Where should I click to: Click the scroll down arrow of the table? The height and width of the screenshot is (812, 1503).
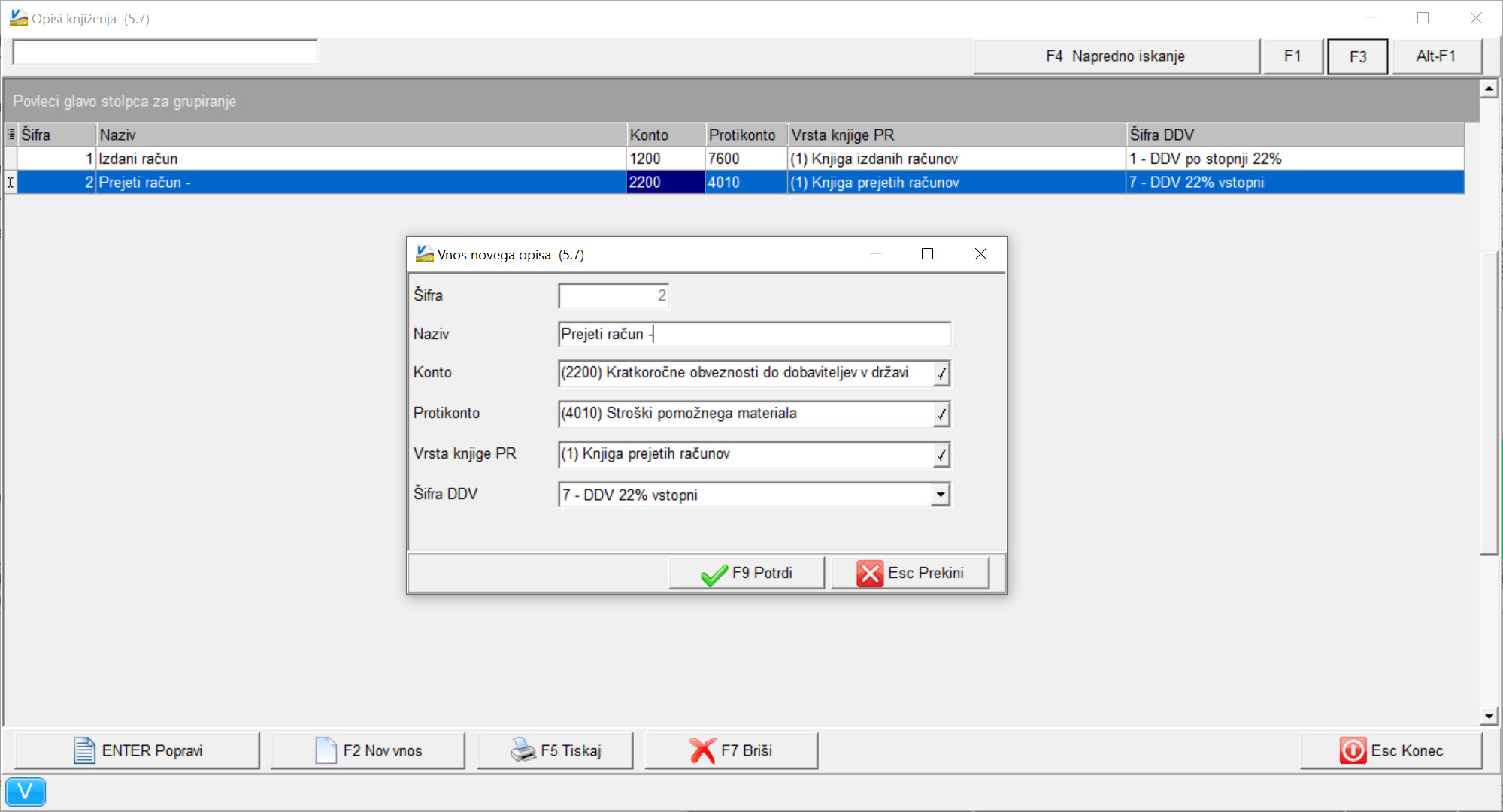[1489, 717]
